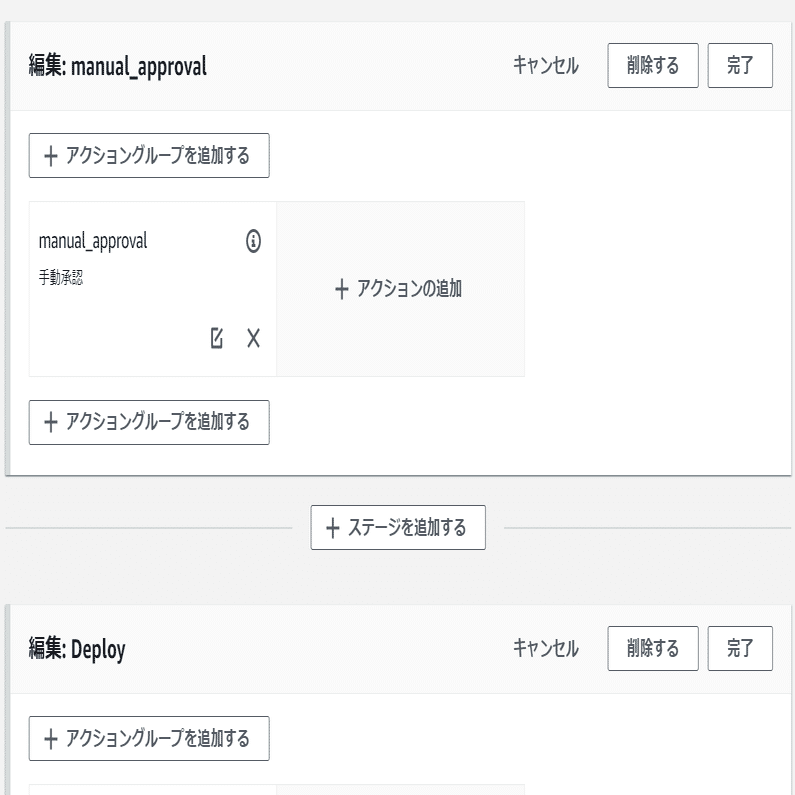795x795 pixels.
Task: Click the partially visible Deploy action card
Action: pyautogui.click(x=152, y=789)
